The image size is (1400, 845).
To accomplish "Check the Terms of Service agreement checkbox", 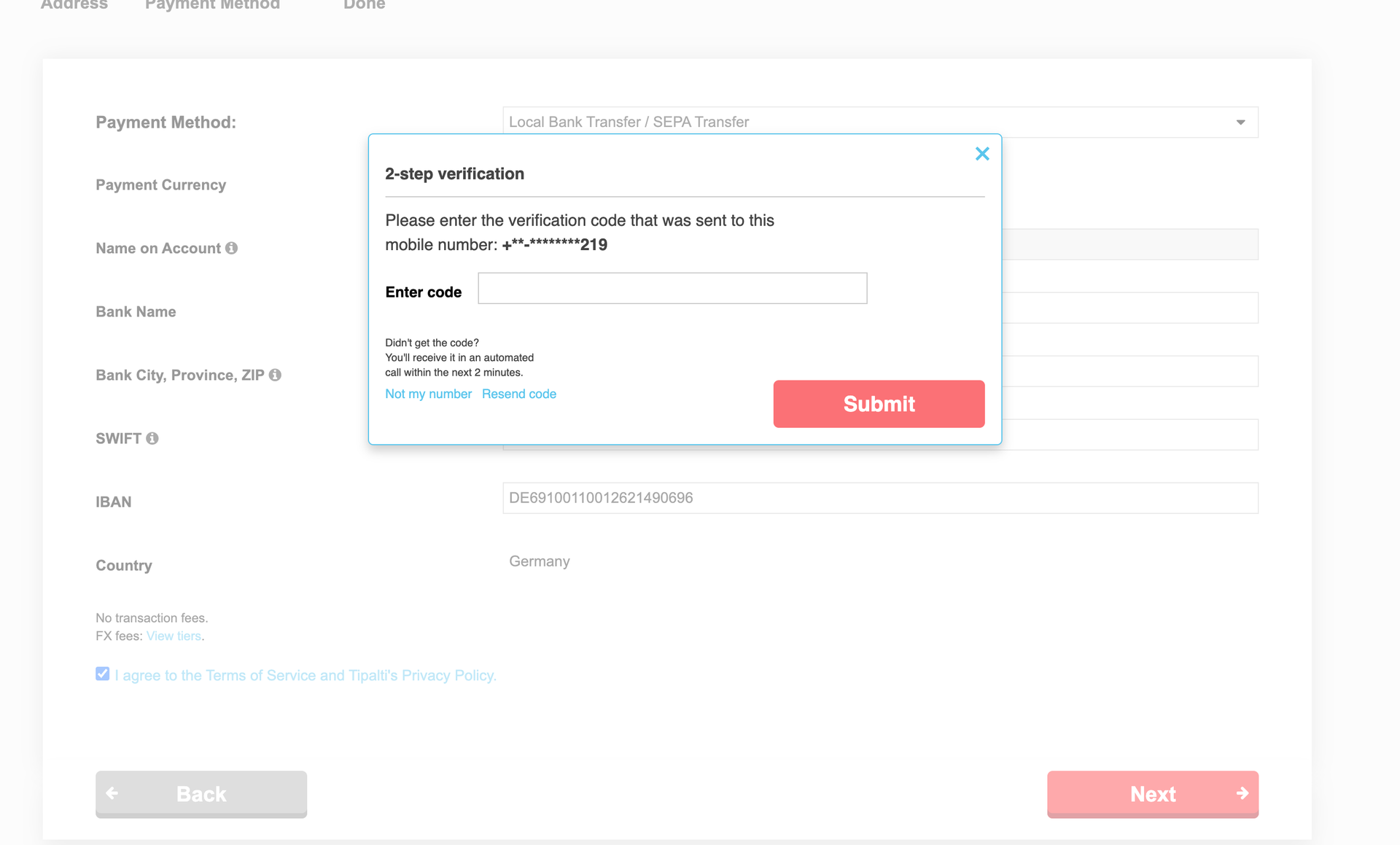I will [x=101, y=675].
